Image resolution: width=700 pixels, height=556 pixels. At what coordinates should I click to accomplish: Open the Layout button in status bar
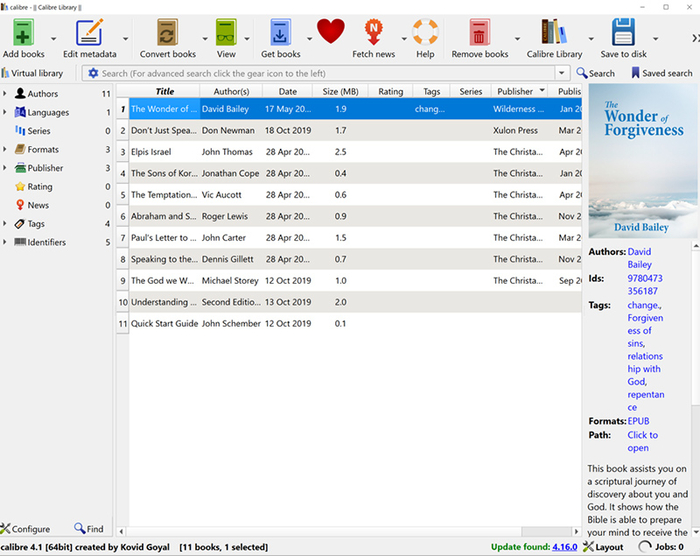click(603, 547)
